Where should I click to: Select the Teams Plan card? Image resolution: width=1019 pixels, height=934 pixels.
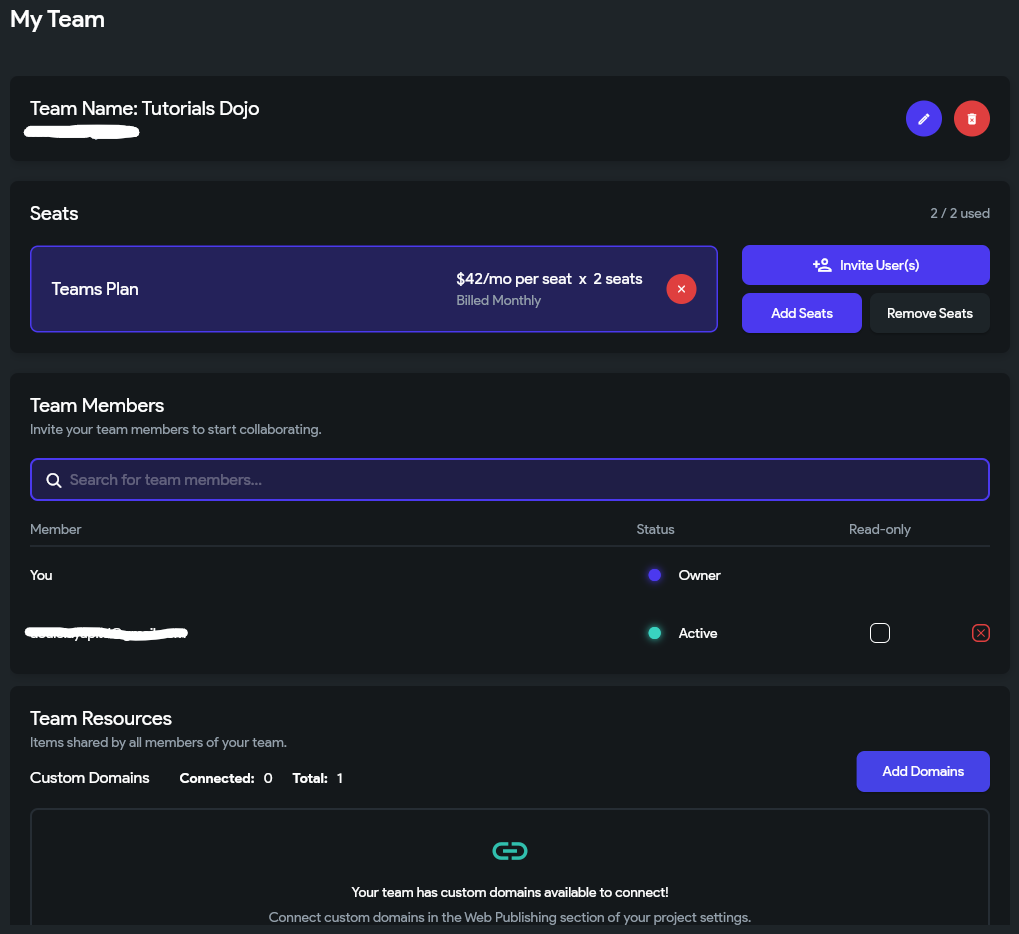[250, 289]
